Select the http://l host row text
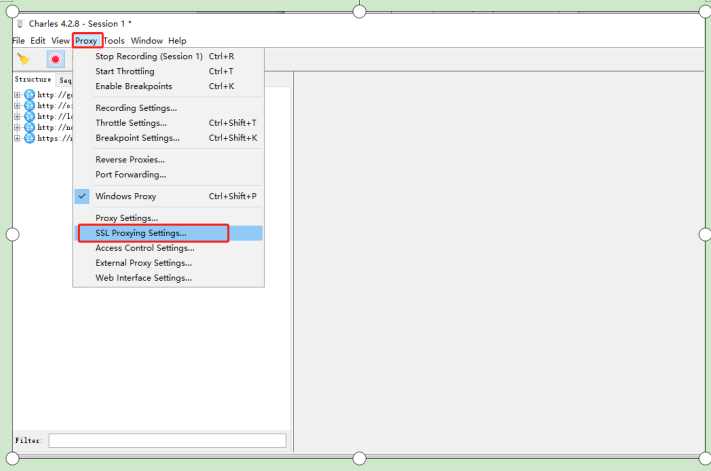711x471 pixels. pos(54,117)
